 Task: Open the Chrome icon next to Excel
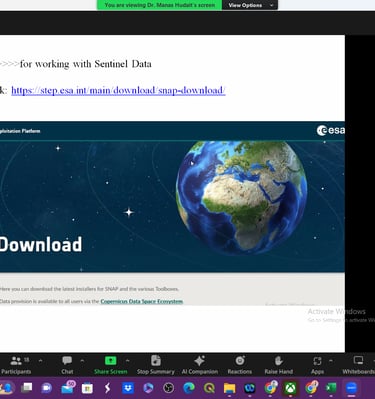coord(311,388)
